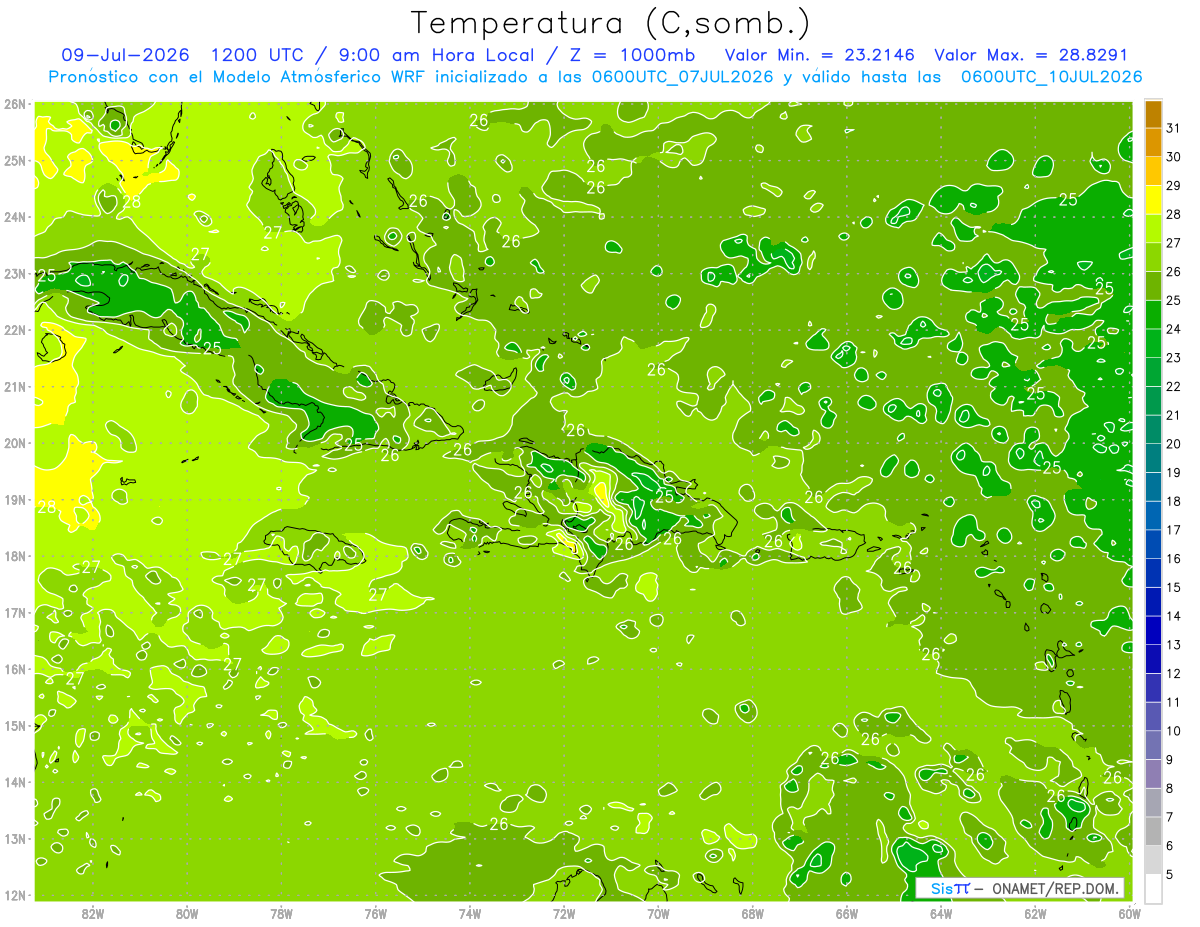Viewport: 1200px width, 927px height.
Task: Click the longitude axis label 66W
Action: pyautogui.click(x=846, y=912)
